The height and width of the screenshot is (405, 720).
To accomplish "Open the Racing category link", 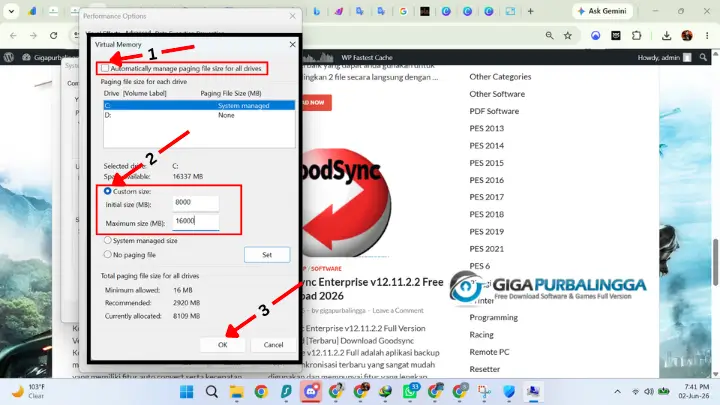I will coord(481,335).
